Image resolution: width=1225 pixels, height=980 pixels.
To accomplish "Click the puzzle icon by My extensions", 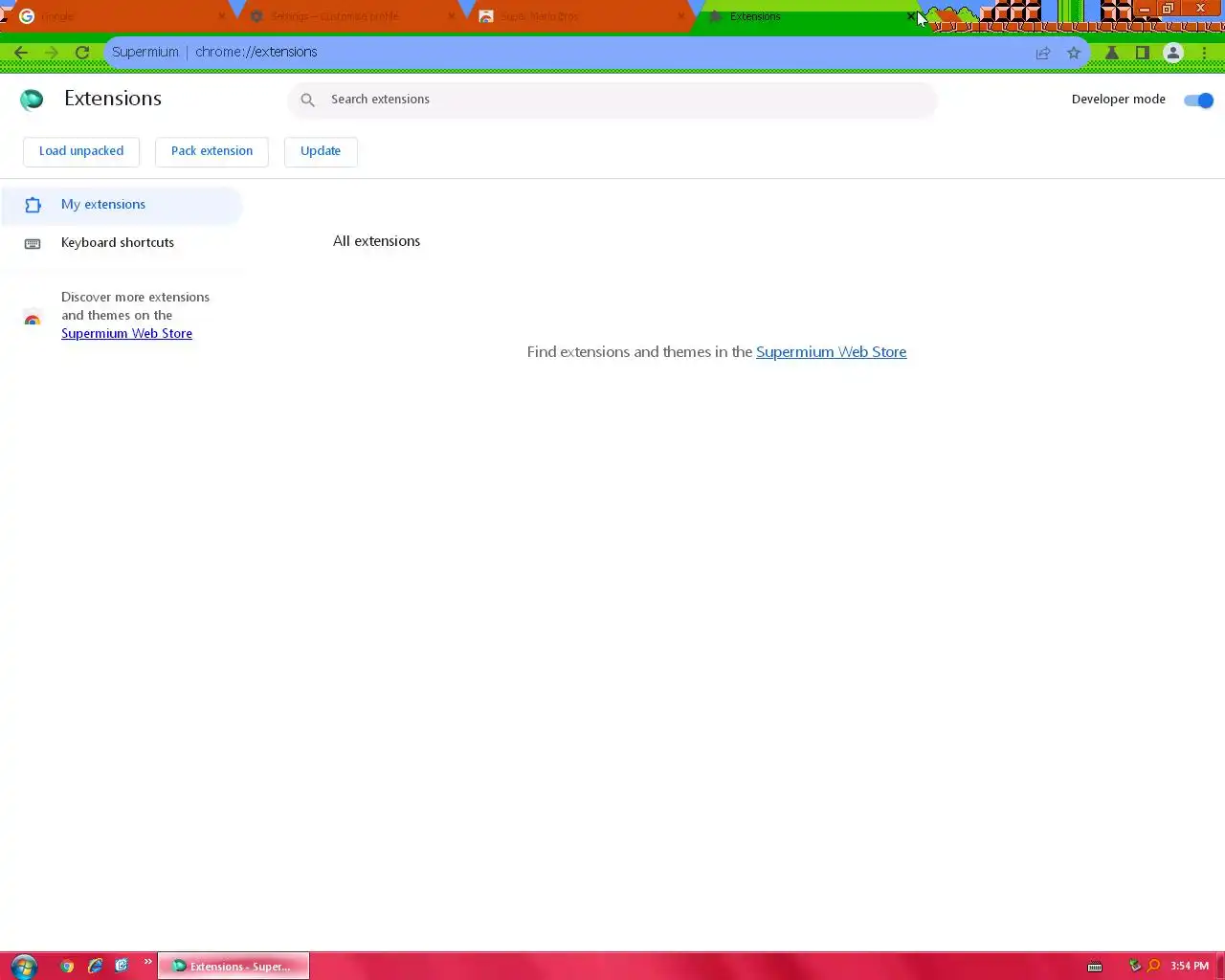I will coord(33,205).
